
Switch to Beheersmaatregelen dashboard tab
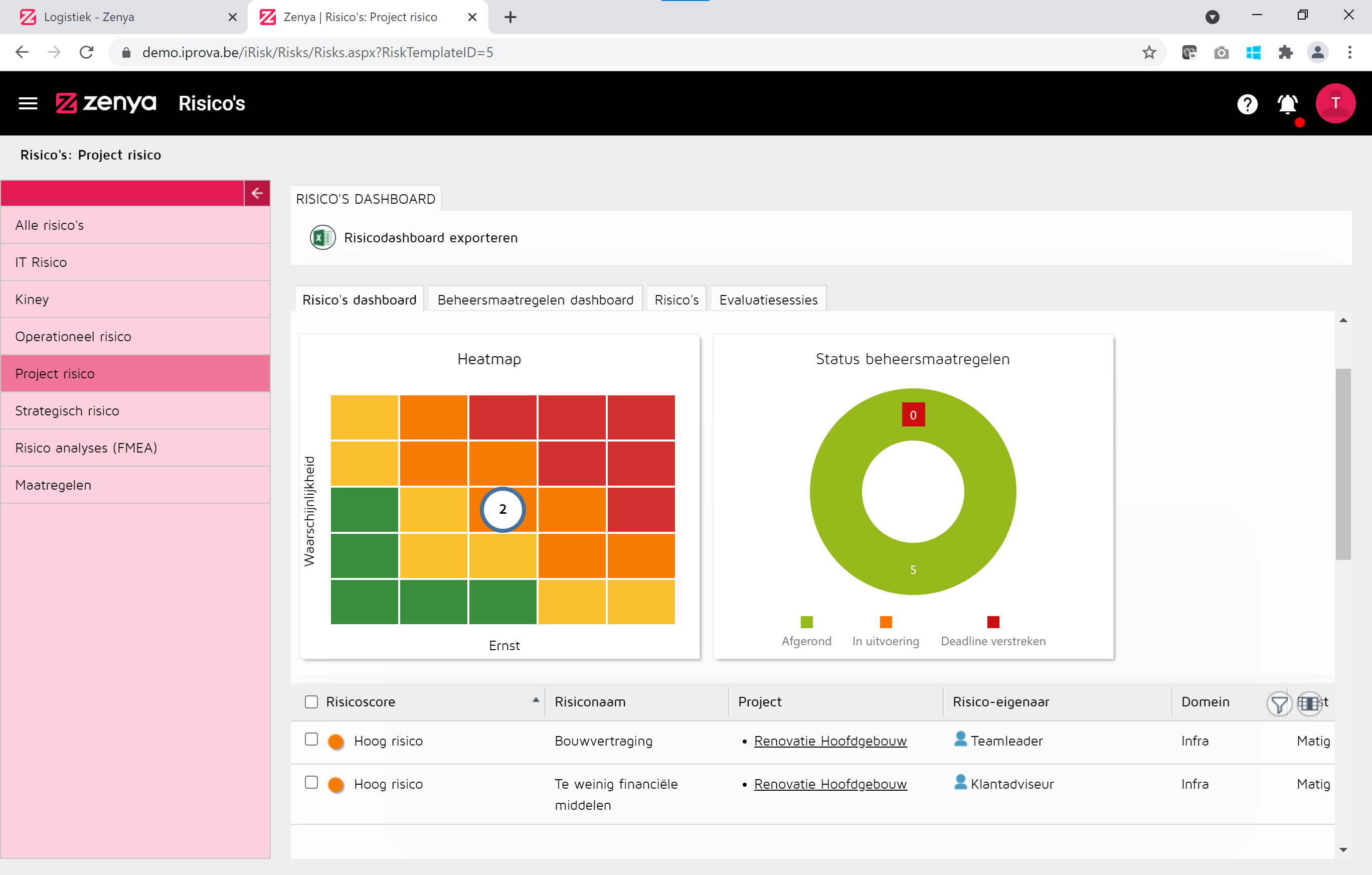pyautogui.click(x=535, y=300)
